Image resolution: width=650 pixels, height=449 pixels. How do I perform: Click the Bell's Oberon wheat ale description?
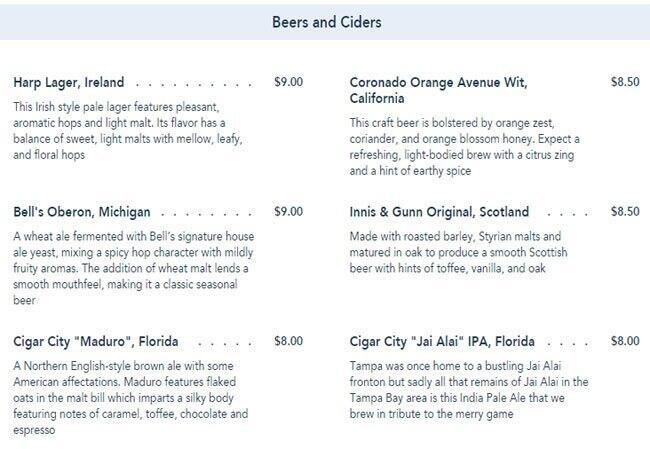(x=133, y=268)
